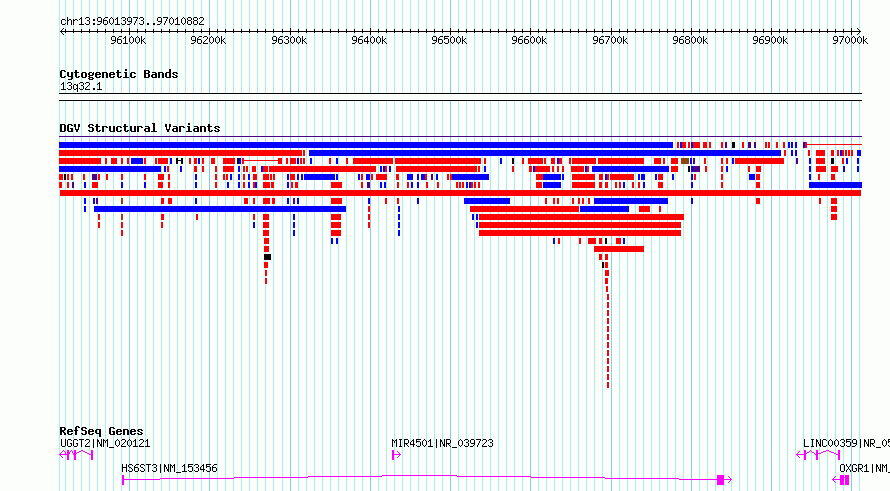Click the HS6ST3 terminal exon block
Screen dimensions: 890x491
coord(720,480)
